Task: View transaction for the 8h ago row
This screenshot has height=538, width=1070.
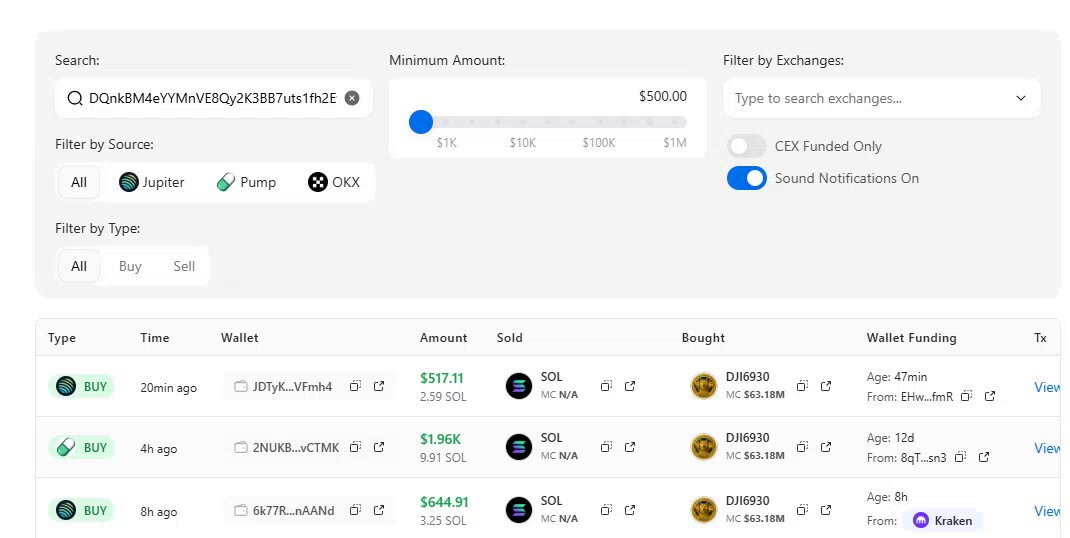Action: (x=1047, y=511)
